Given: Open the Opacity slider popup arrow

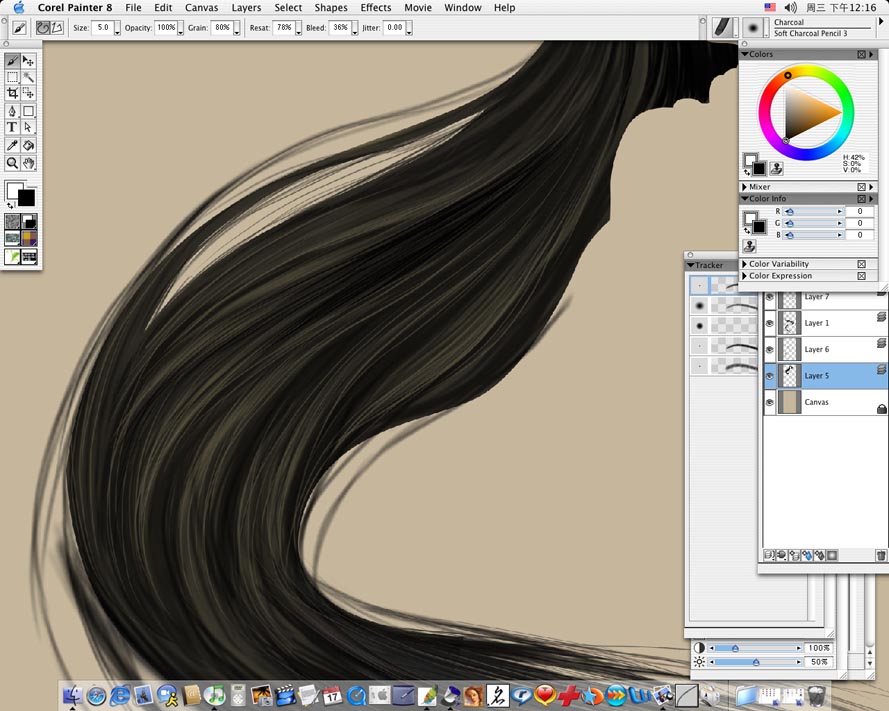Looking at the screenshot, I should click(180, 28).
